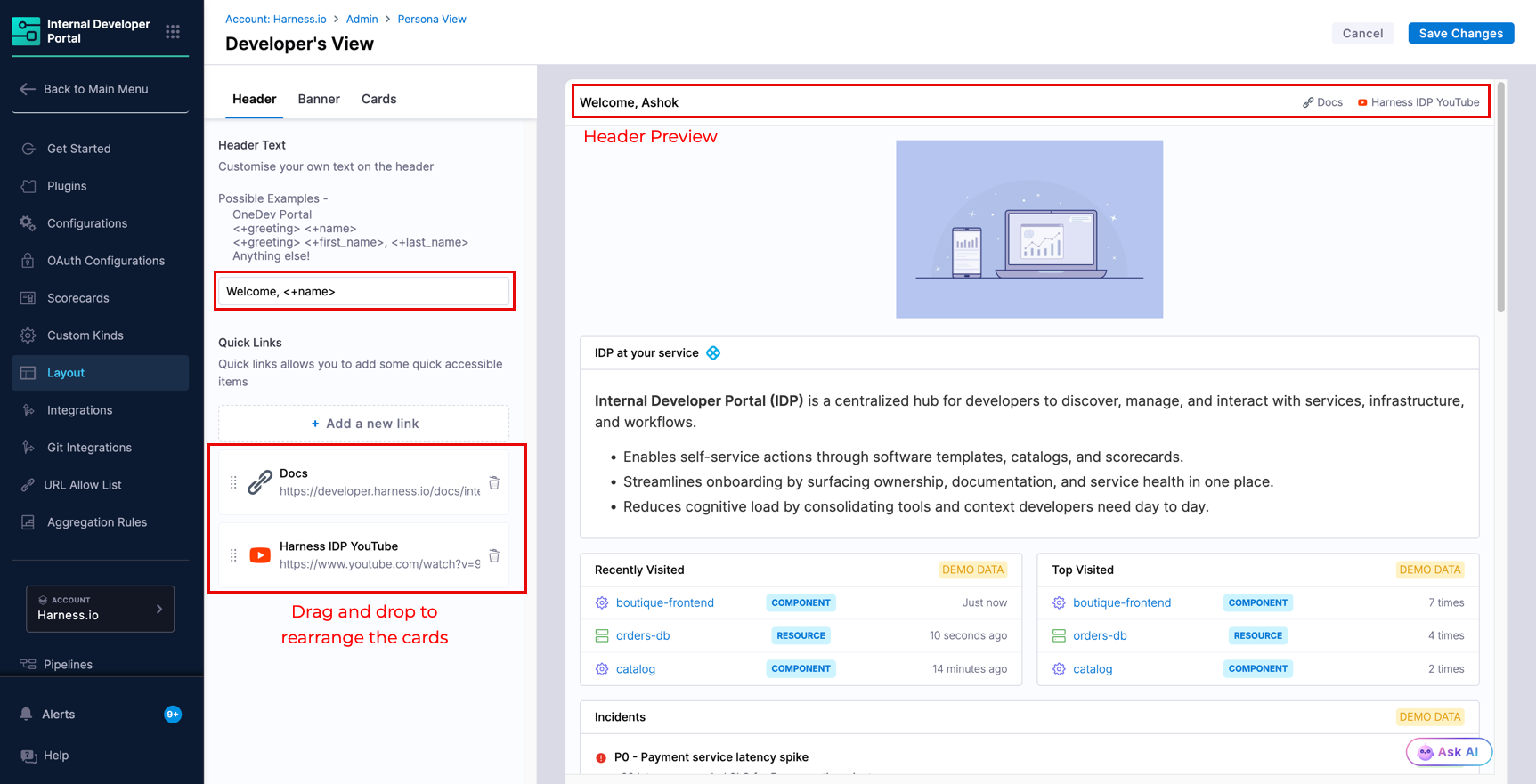The width and height of the screenshot is (1536, 784).
Task: Delete the Docs quick link
Action: tap(494, 482)
